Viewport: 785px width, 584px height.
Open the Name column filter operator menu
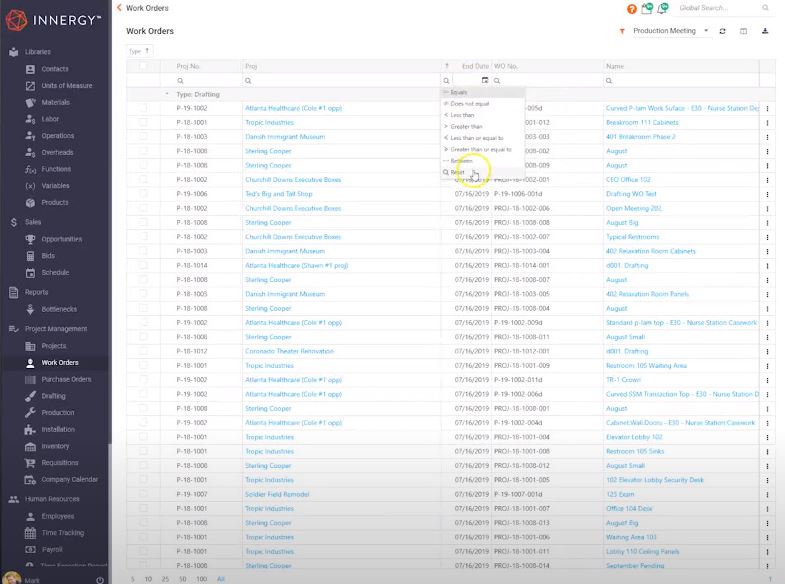click(x=609, y=81)
